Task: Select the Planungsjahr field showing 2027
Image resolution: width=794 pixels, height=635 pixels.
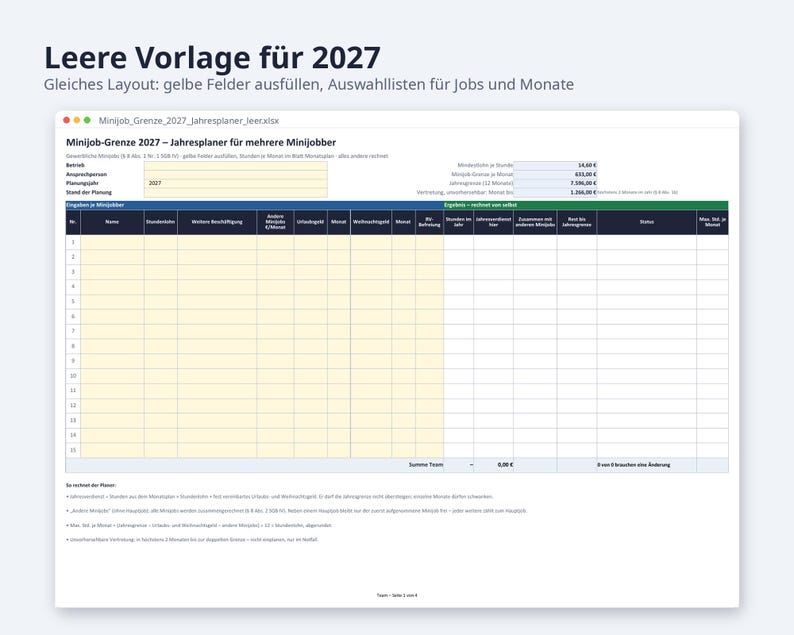Action: [235, 183]
